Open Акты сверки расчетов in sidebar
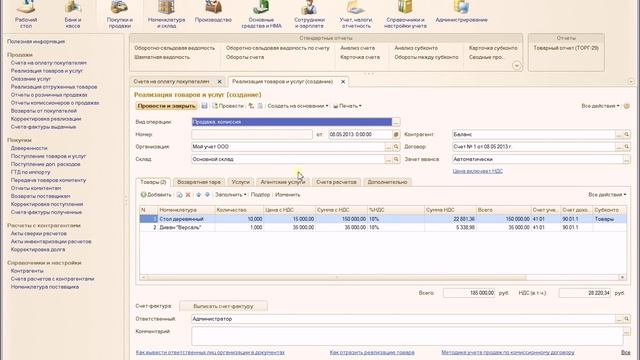The width and height of the screenshot is (640, 360). (38, 233)
